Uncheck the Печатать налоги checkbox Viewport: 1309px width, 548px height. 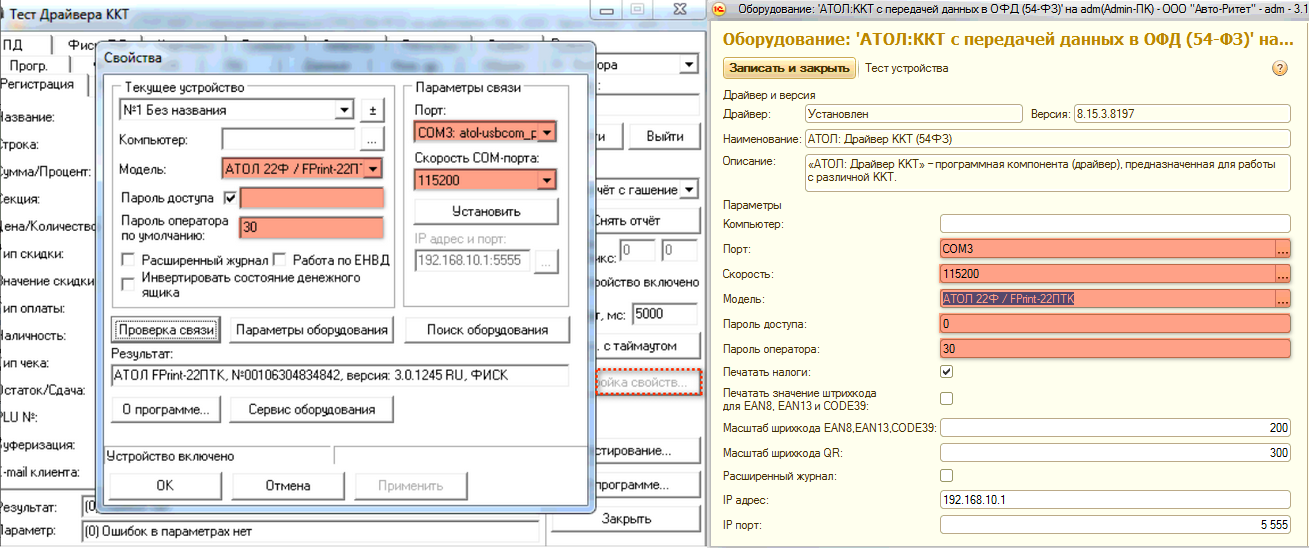[x=947, y=372]
